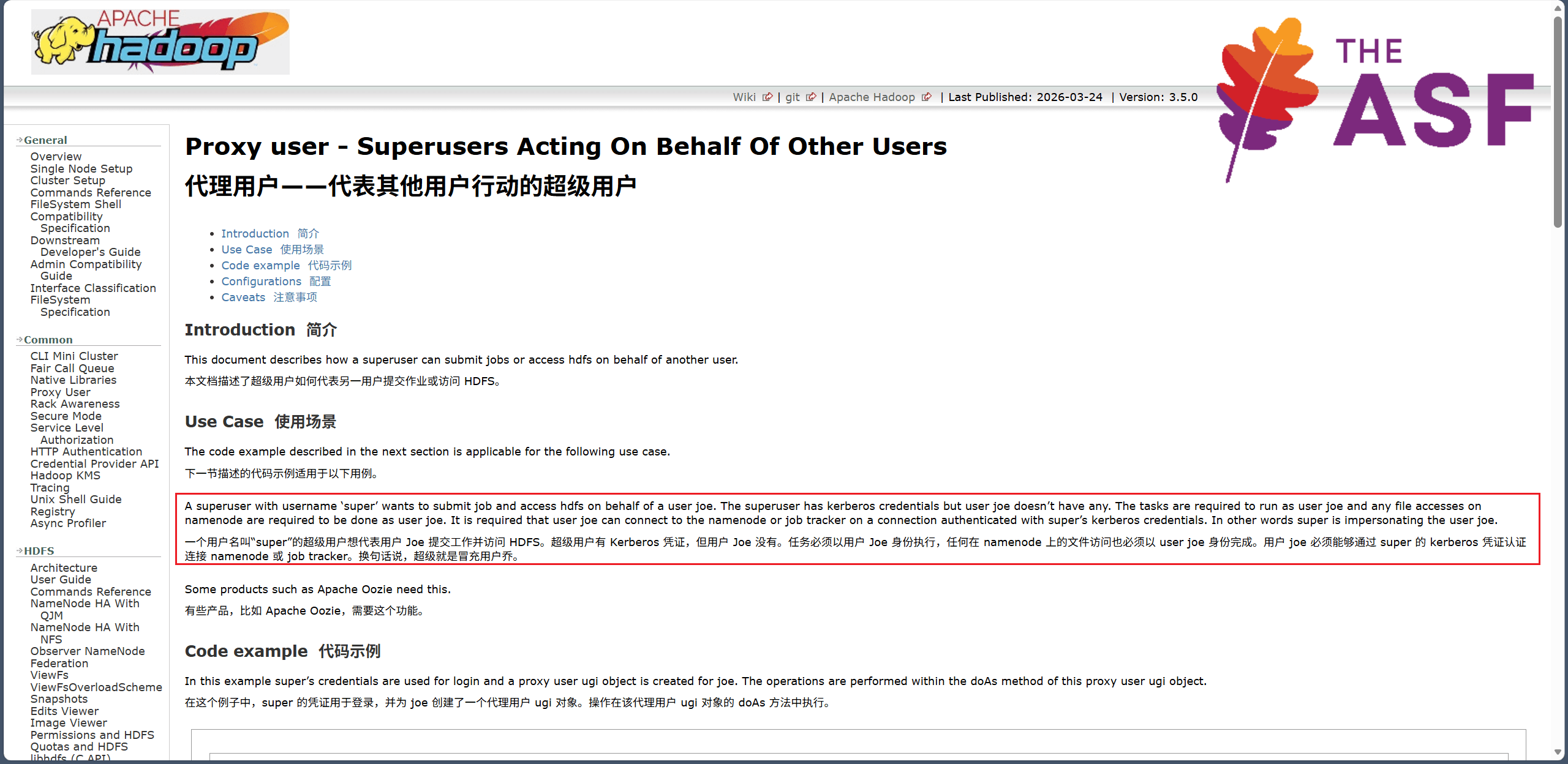Click scrollbar down arrow at bottom
The image size is (1568, 764).
[1558, 752]
